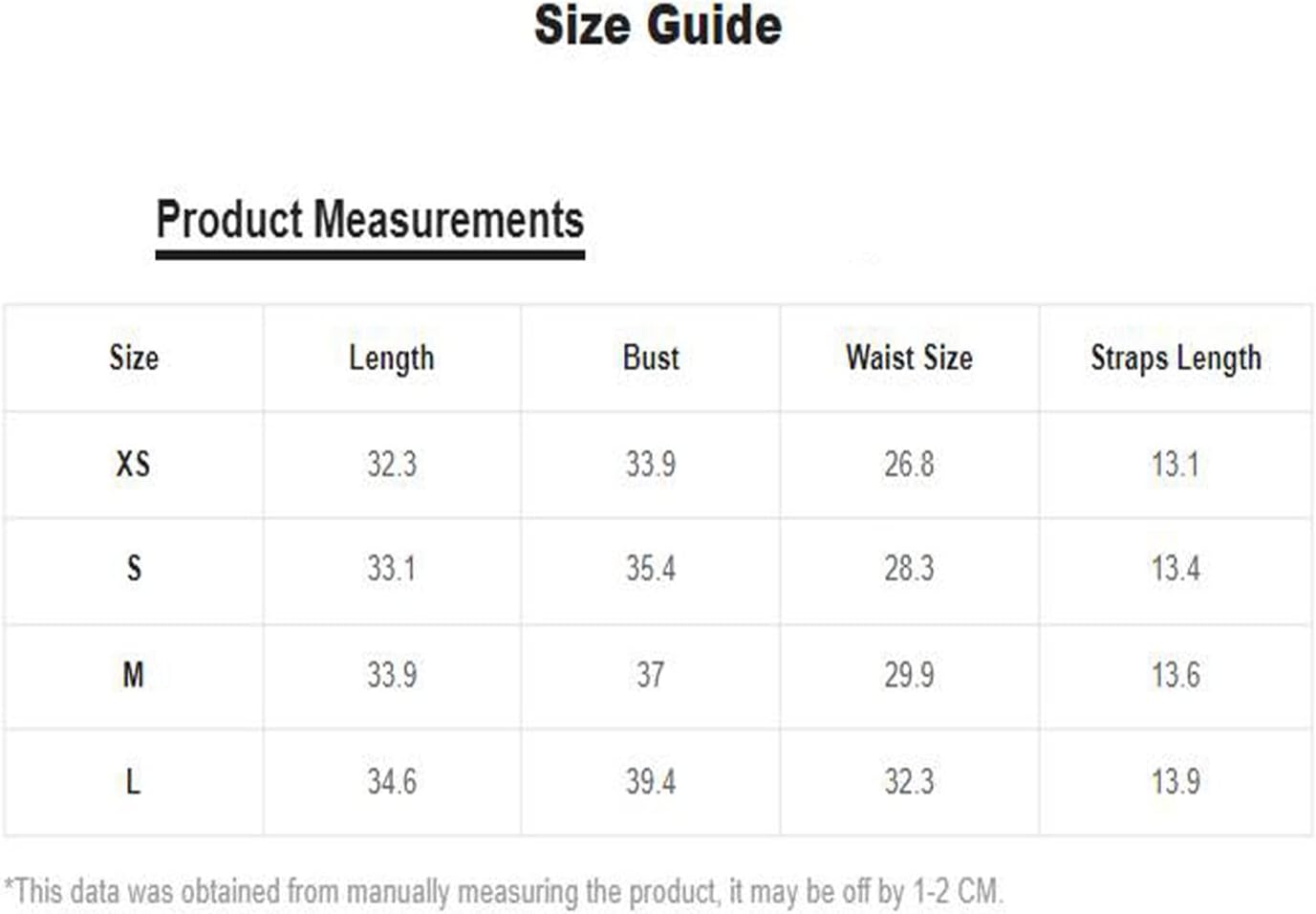The image size is (1316, 914).
Task: Click the Waist Size column header
Action: coord(909,358)
